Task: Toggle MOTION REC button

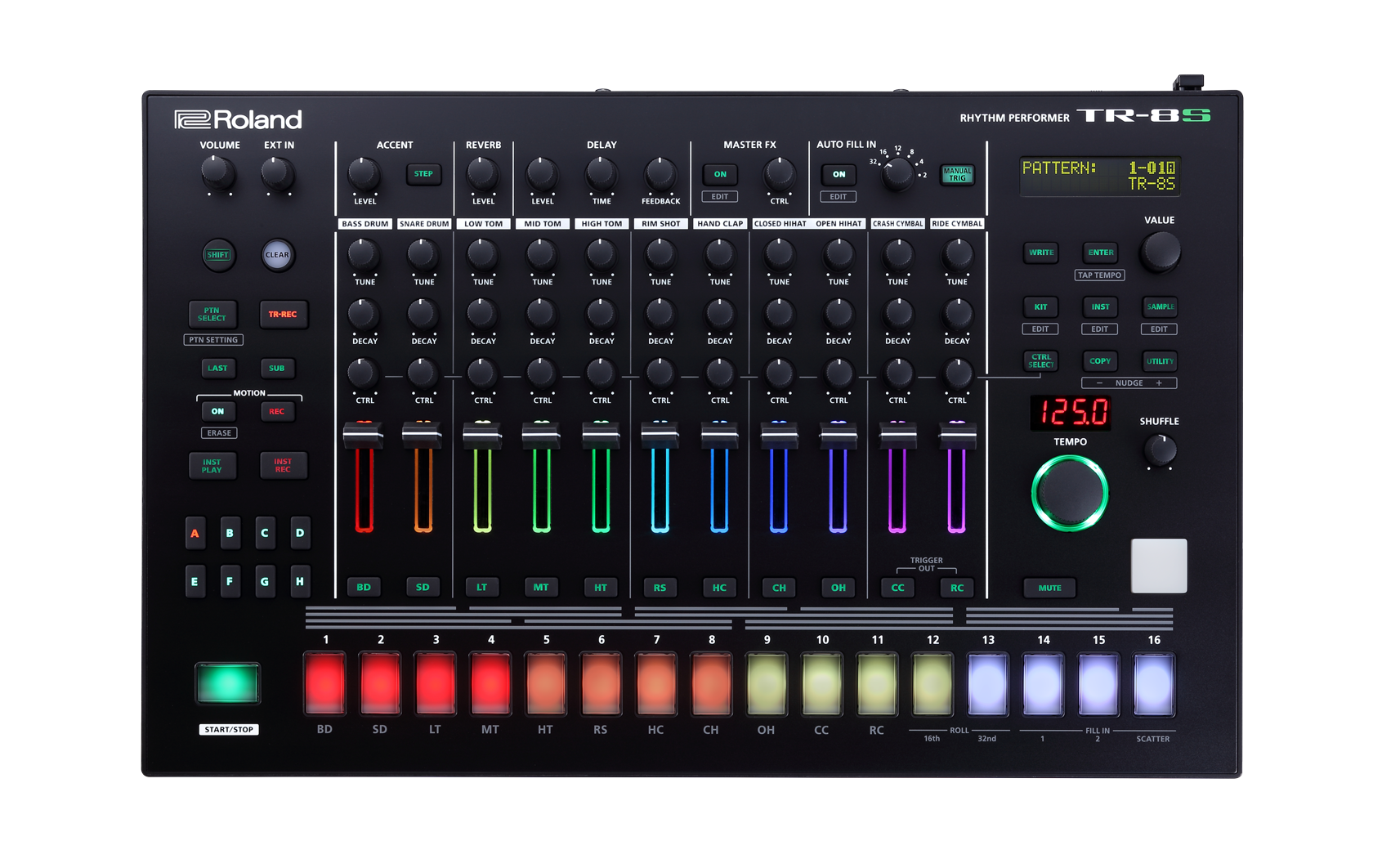Action: (277, 412)
